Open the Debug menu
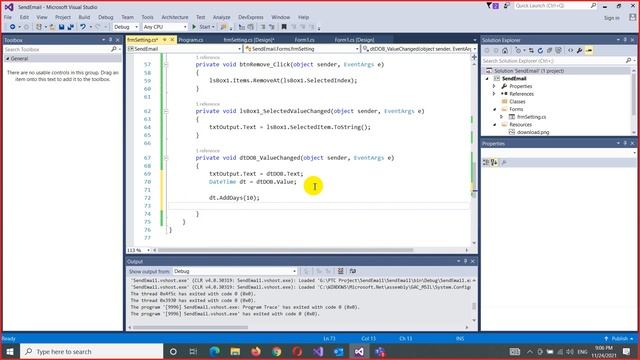The height and width of the screenshot is (360, 640). [106, 17]
